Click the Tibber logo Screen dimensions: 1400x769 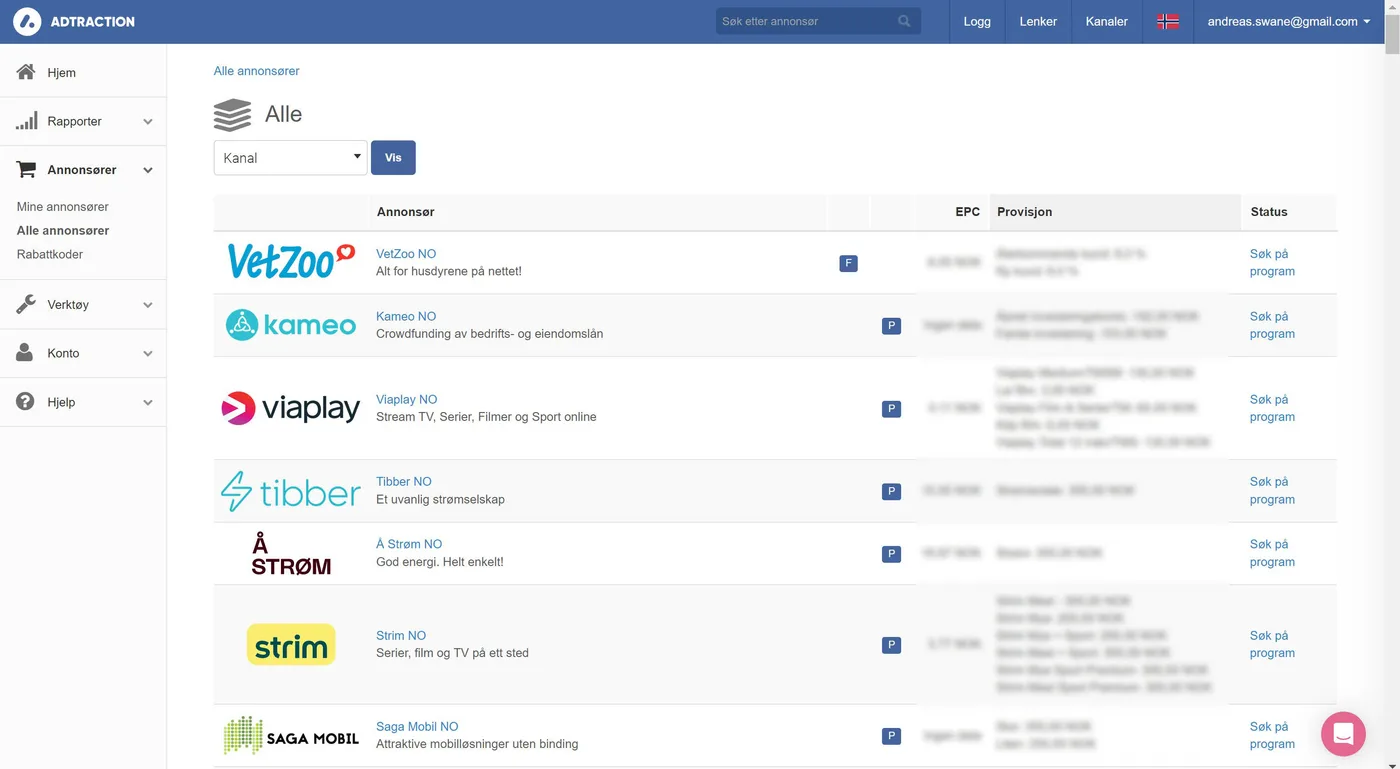[291, 491]
